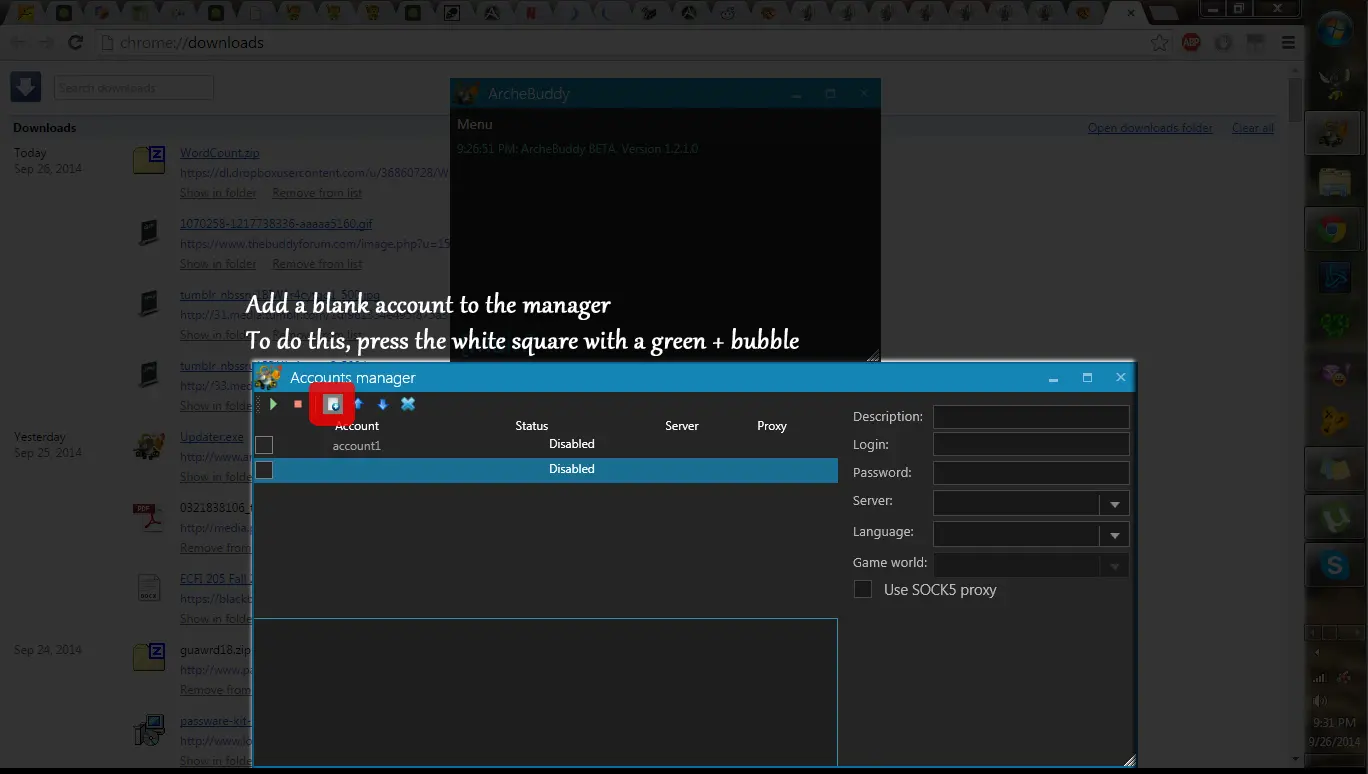1368x774 pixels.
Task: Click the red Stop square icon
Action: (x=298, y=404)
